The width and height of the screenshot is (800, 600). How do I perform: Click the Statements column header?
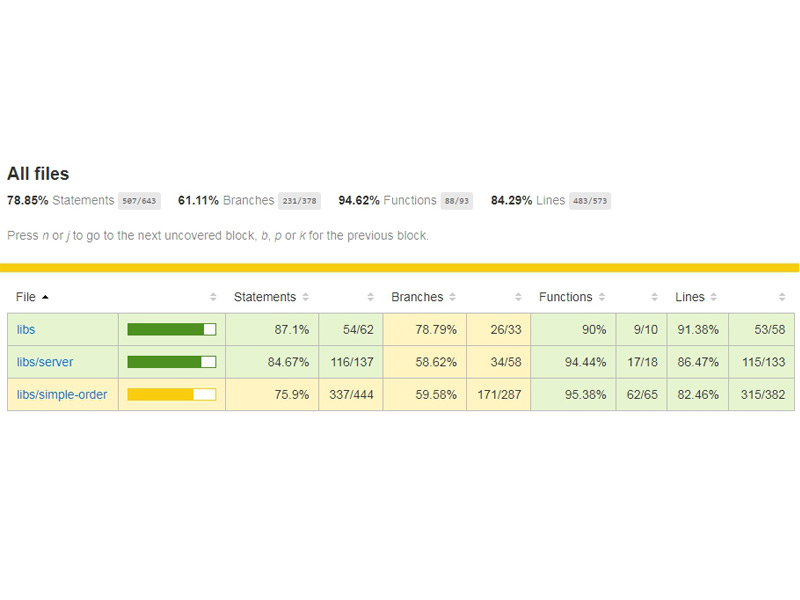pyautogui.click(x=264, y=297)
